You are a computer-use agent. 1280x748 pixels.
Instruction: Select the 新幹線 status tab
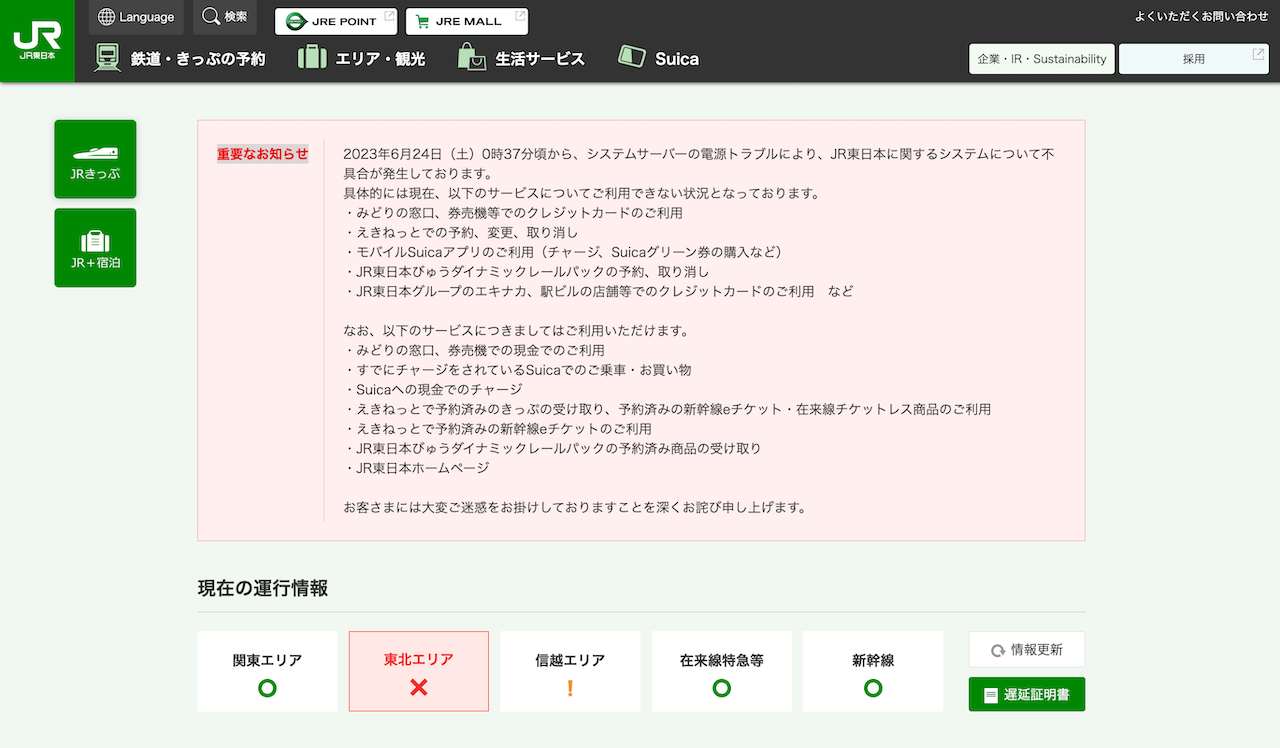[873, 671]
